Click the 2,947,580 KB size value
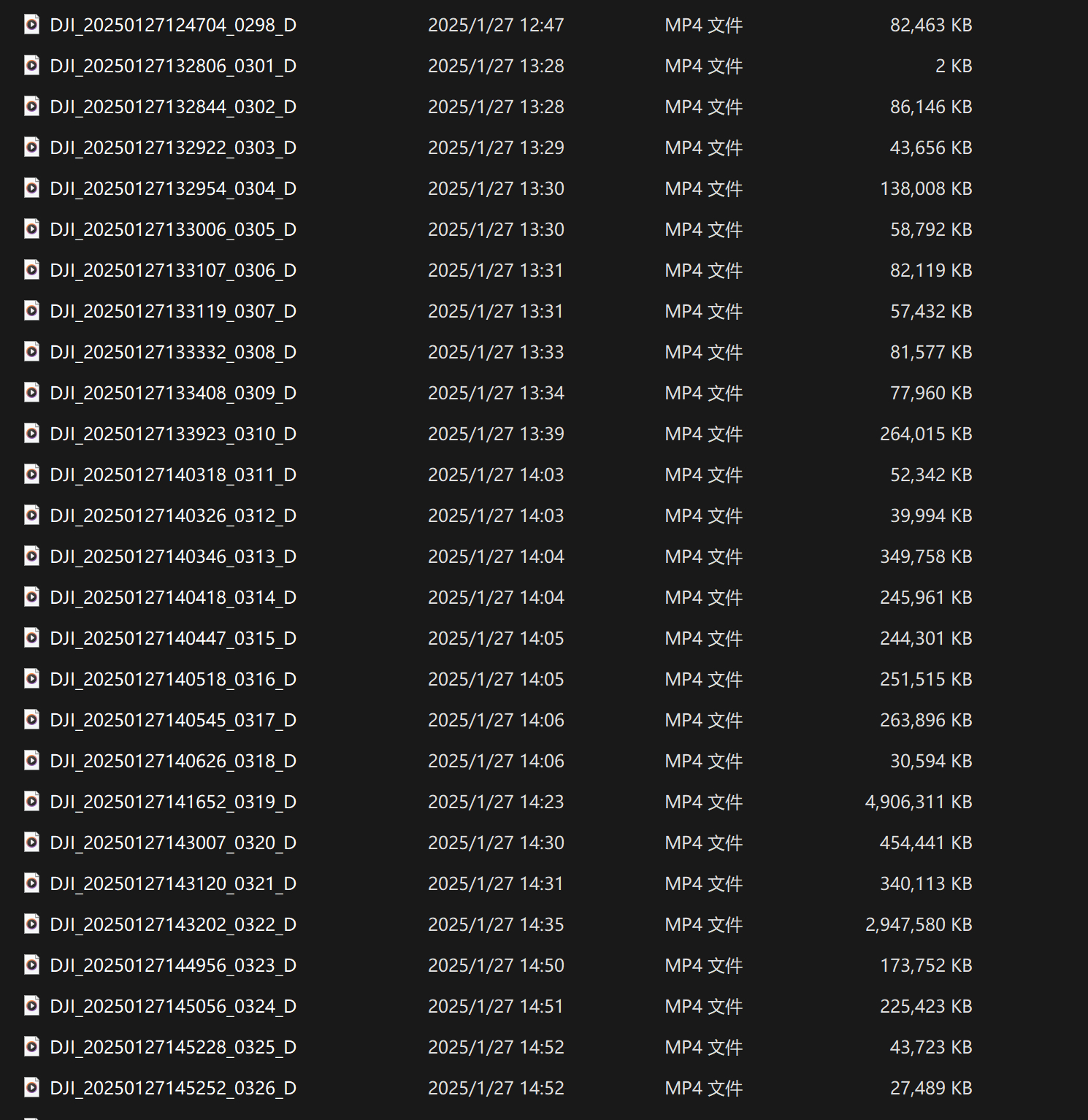The image size is (1088, 1120). click(919, 925)
